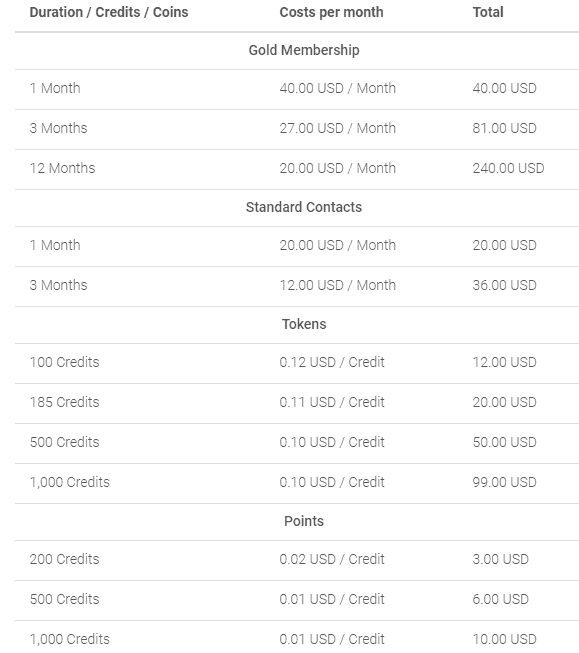Click the 240.00 USD total

[x=508, y=168]
